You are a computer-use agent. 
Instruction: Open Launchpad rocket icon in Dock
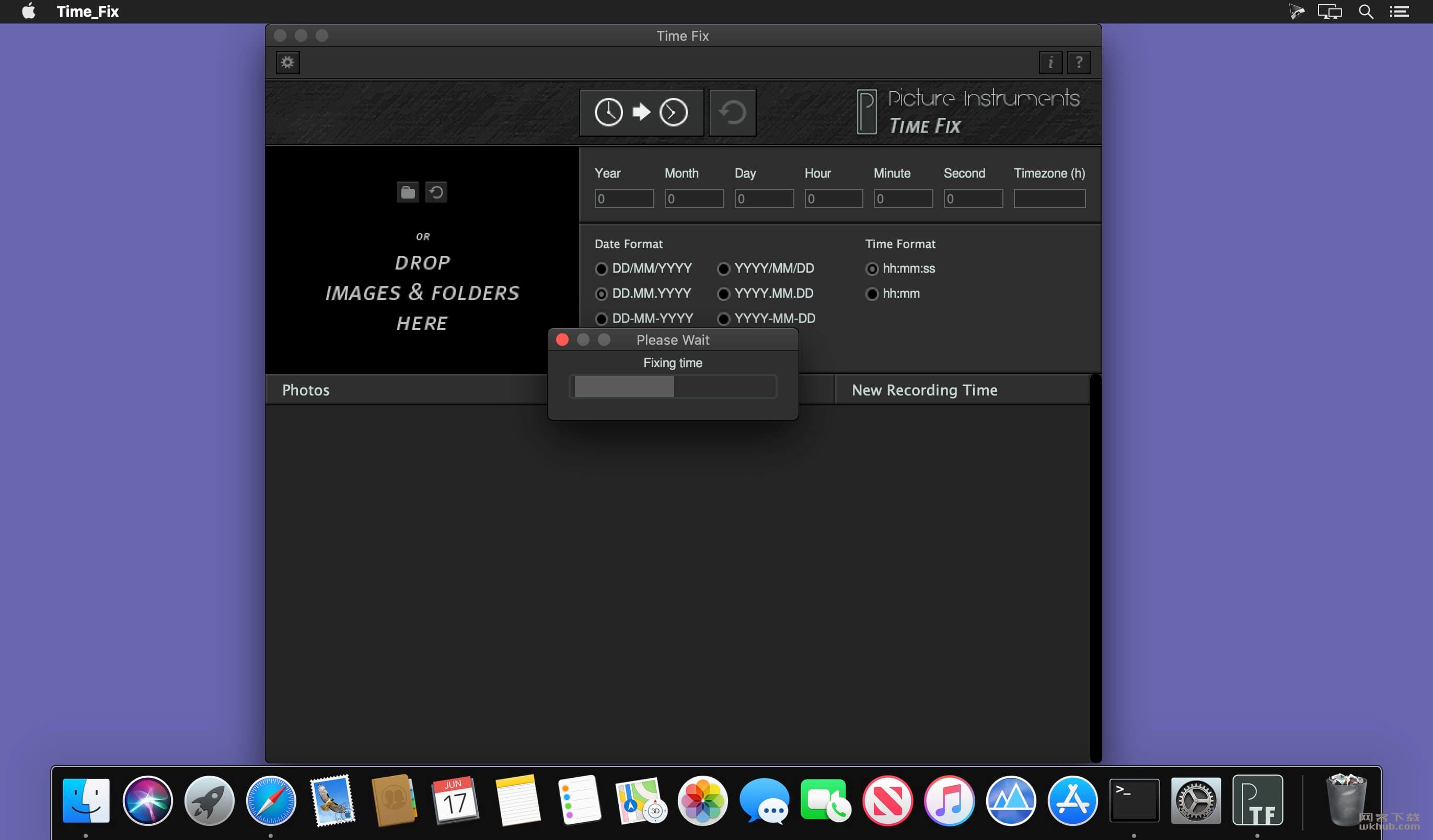coord(209,800)
